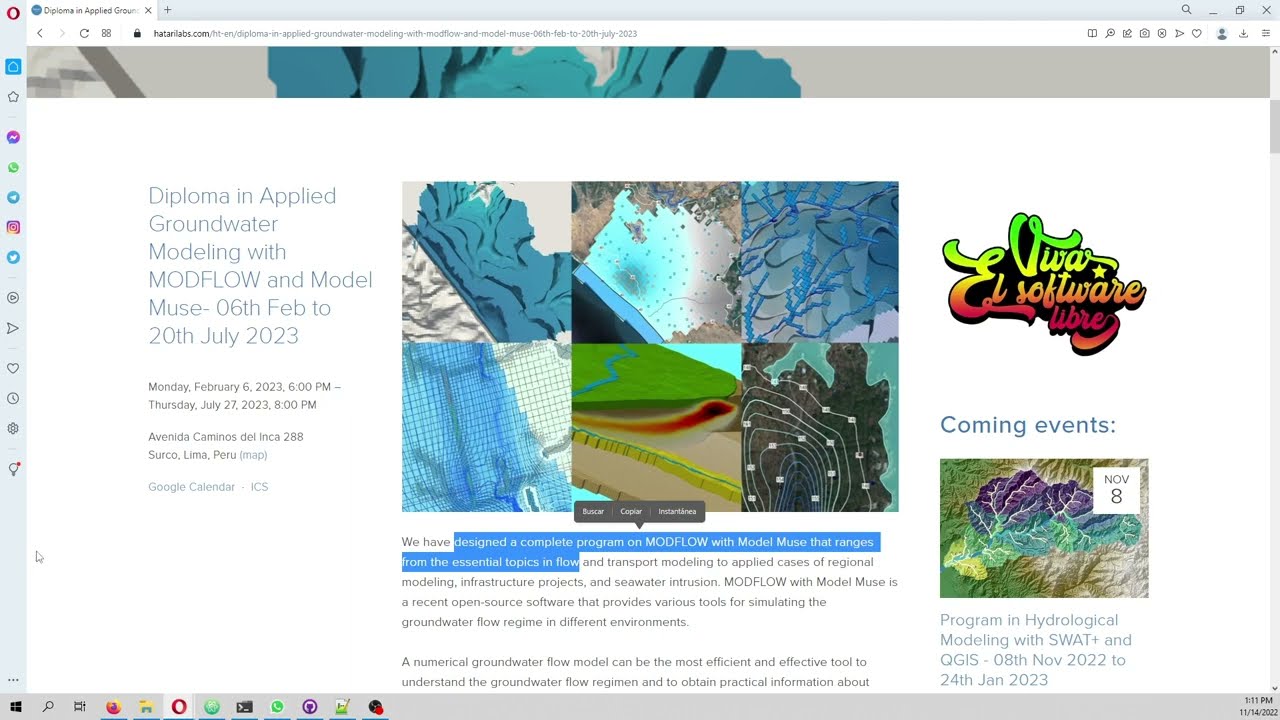Click the Google Calendar link
1280x720 pixels.
coord(192,487)
